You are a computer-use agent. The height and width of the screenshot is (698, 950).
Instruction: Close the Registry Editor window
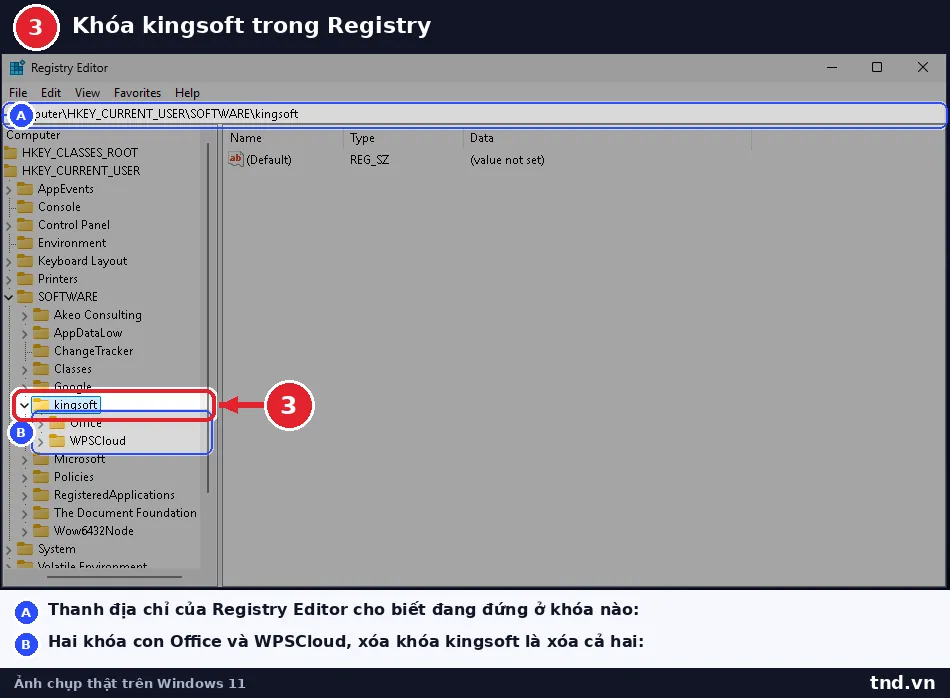point(923,67)
